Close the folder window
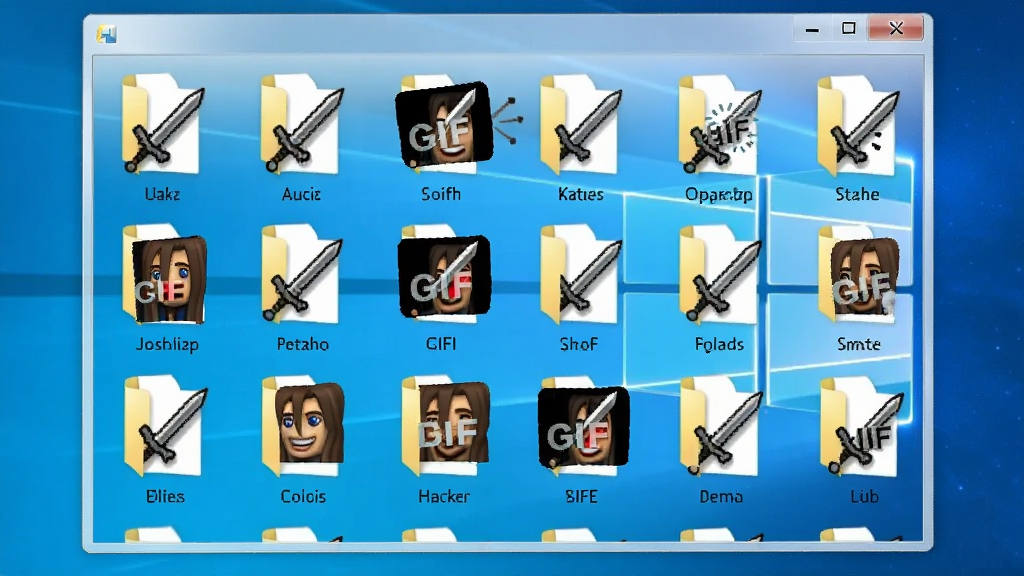Screen dimensions: 1024x576 coord(896,29)
